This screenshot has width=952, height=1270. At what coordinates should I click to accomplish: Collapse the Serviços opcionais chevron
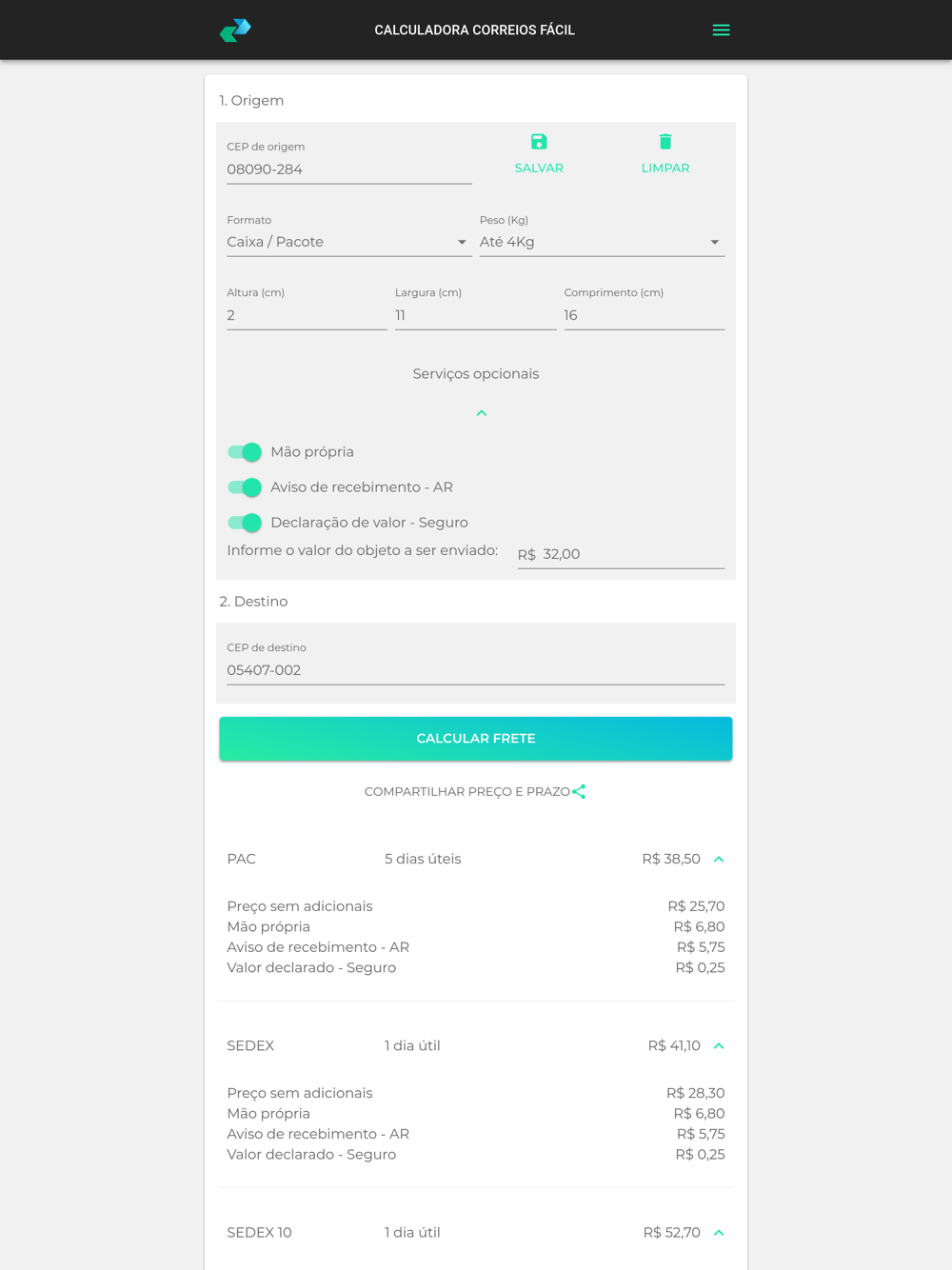click(482, 413)
